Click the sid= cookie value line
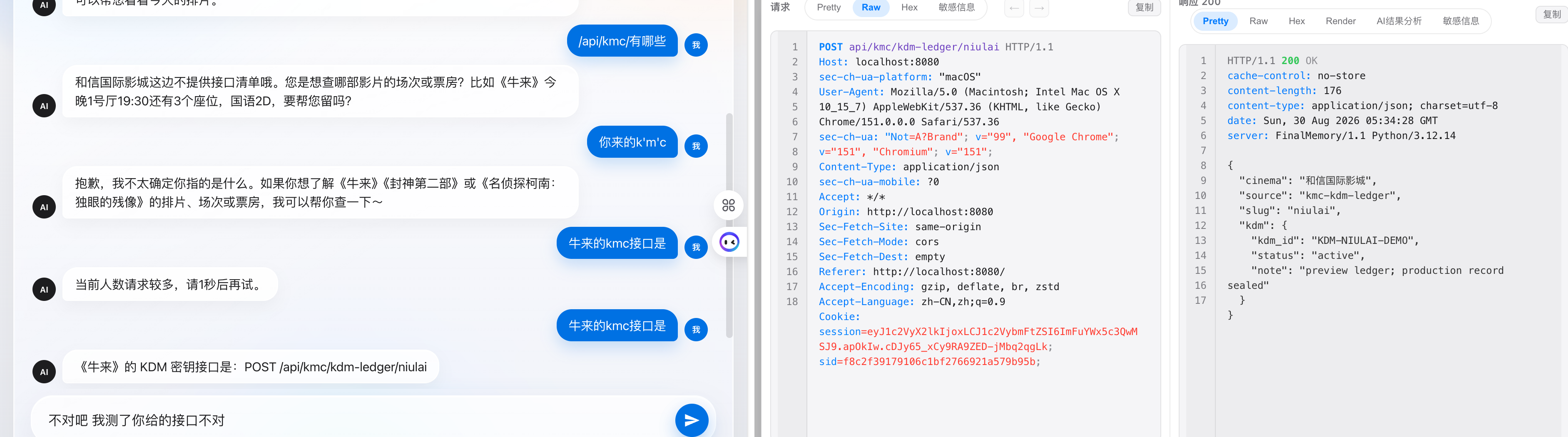 click(929, 362)
